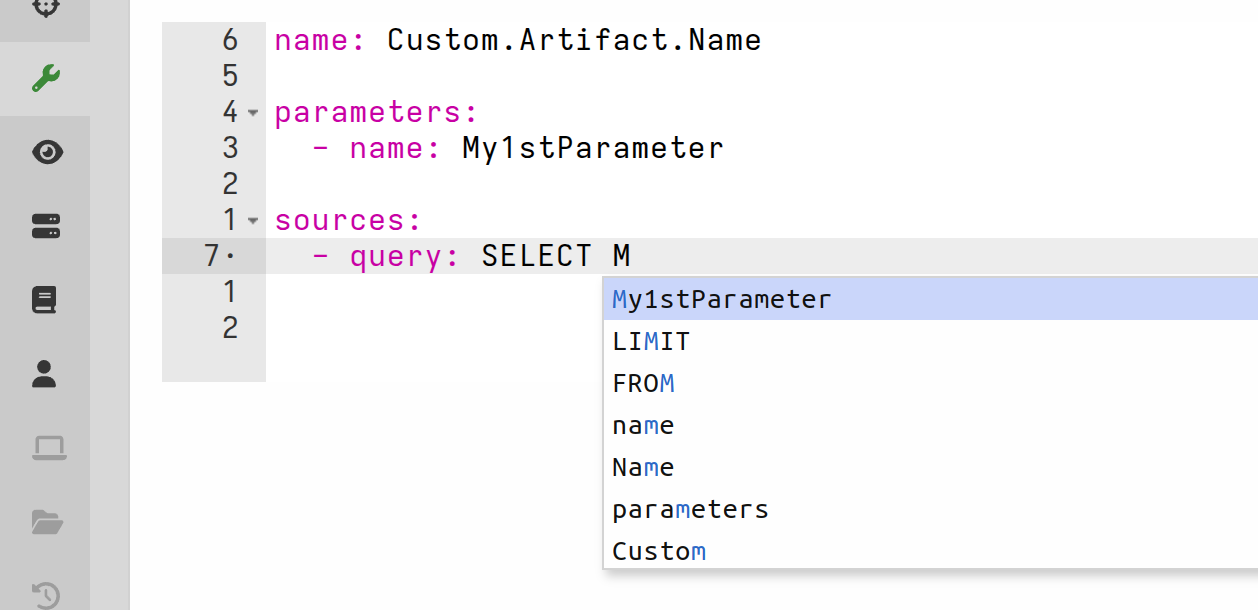The image size is (1258, 610).
Task: Open the database sources icon
Action: click(x=46, y=226)
